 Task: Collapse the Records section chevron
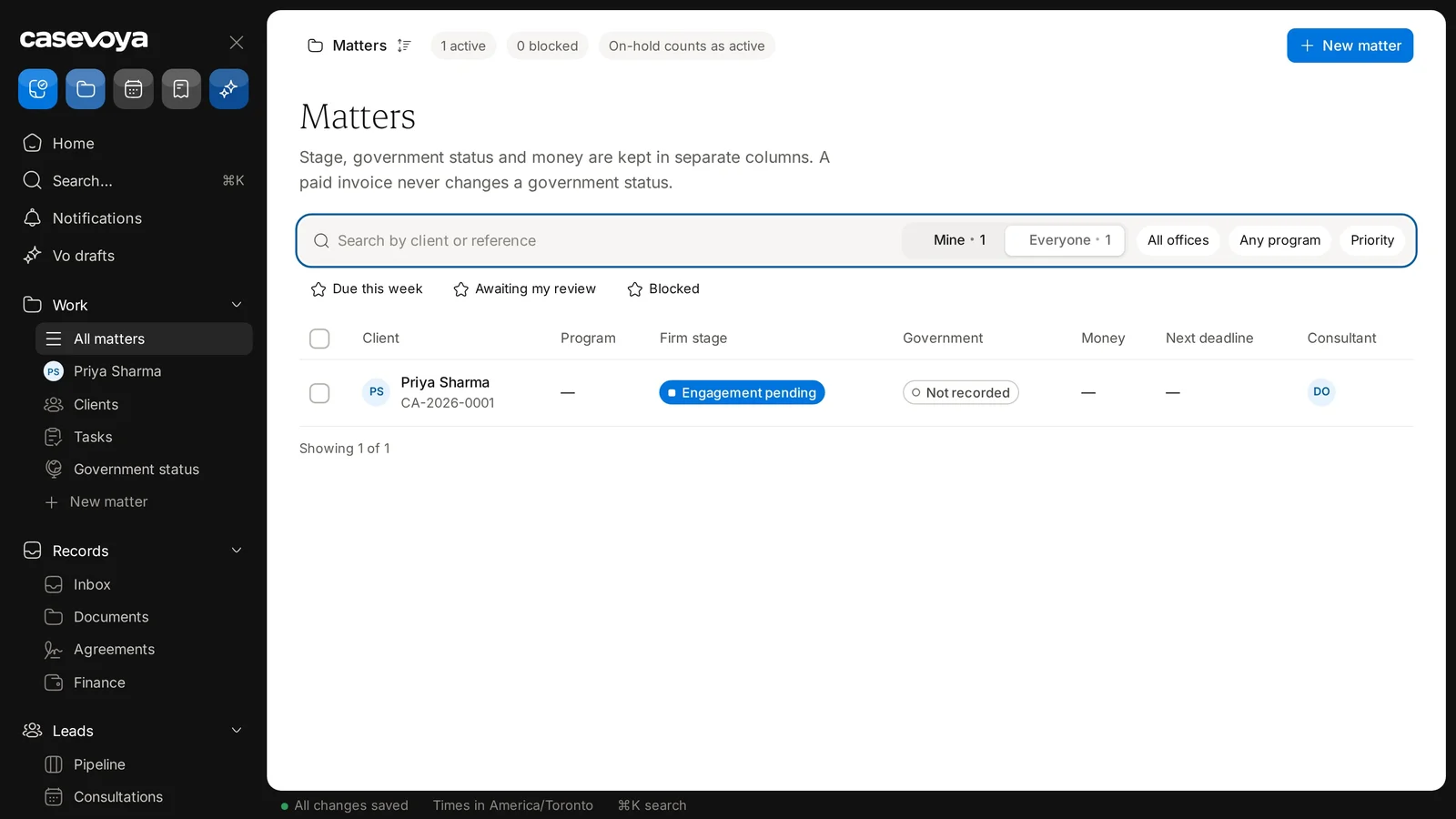coord(237,551)
